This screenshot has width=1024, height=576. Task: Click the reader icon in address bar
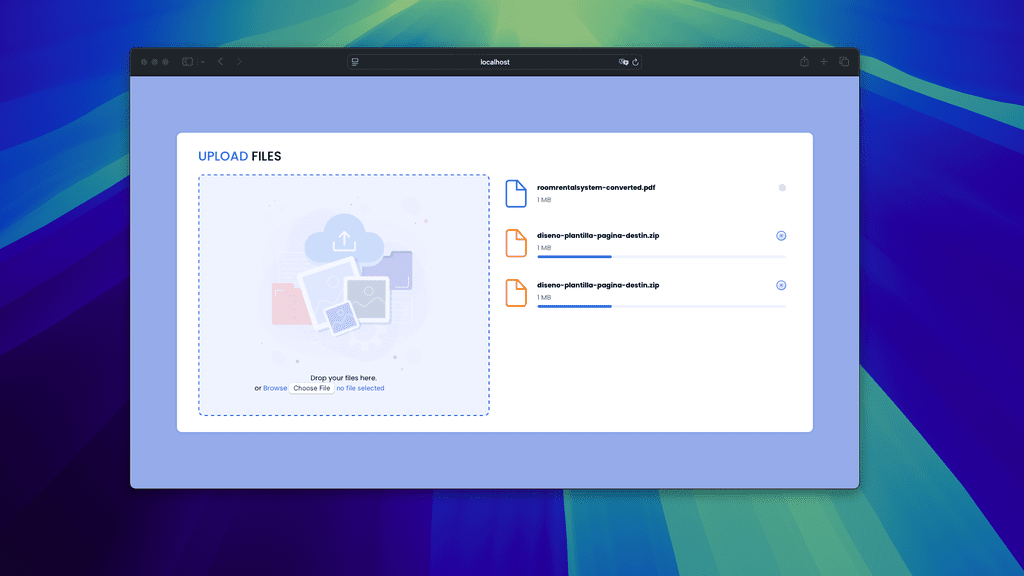[355, 62]
